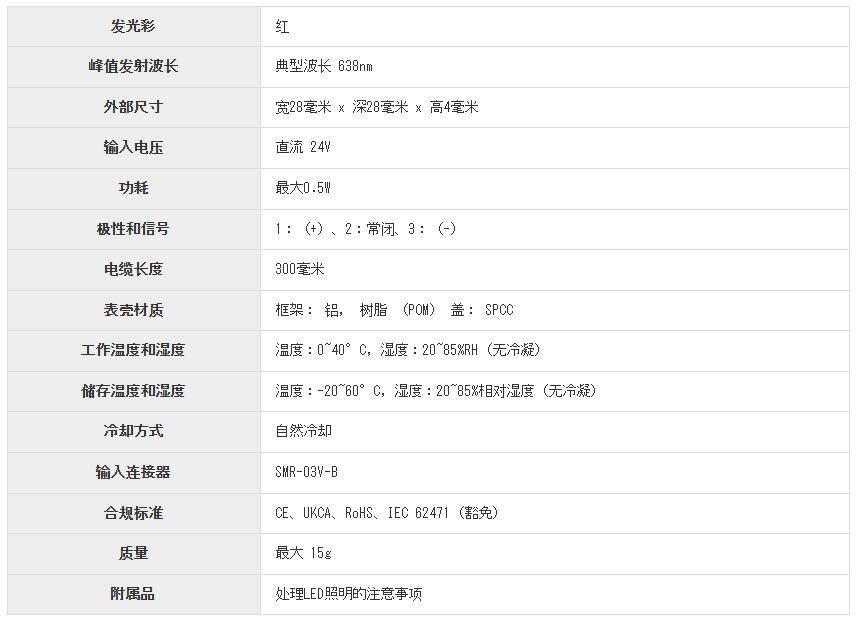Select the value 最大0.5W
Viewport: 868px width, 626px height.
(x=303, y=188)
